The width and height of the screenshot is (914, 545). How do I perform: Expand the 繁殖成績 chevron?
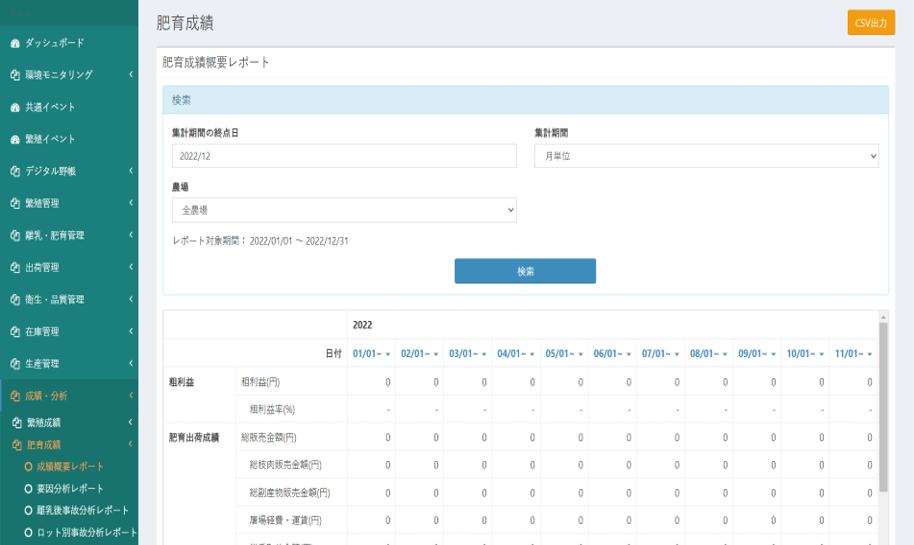pyautogui.click(x=131, y=422)
